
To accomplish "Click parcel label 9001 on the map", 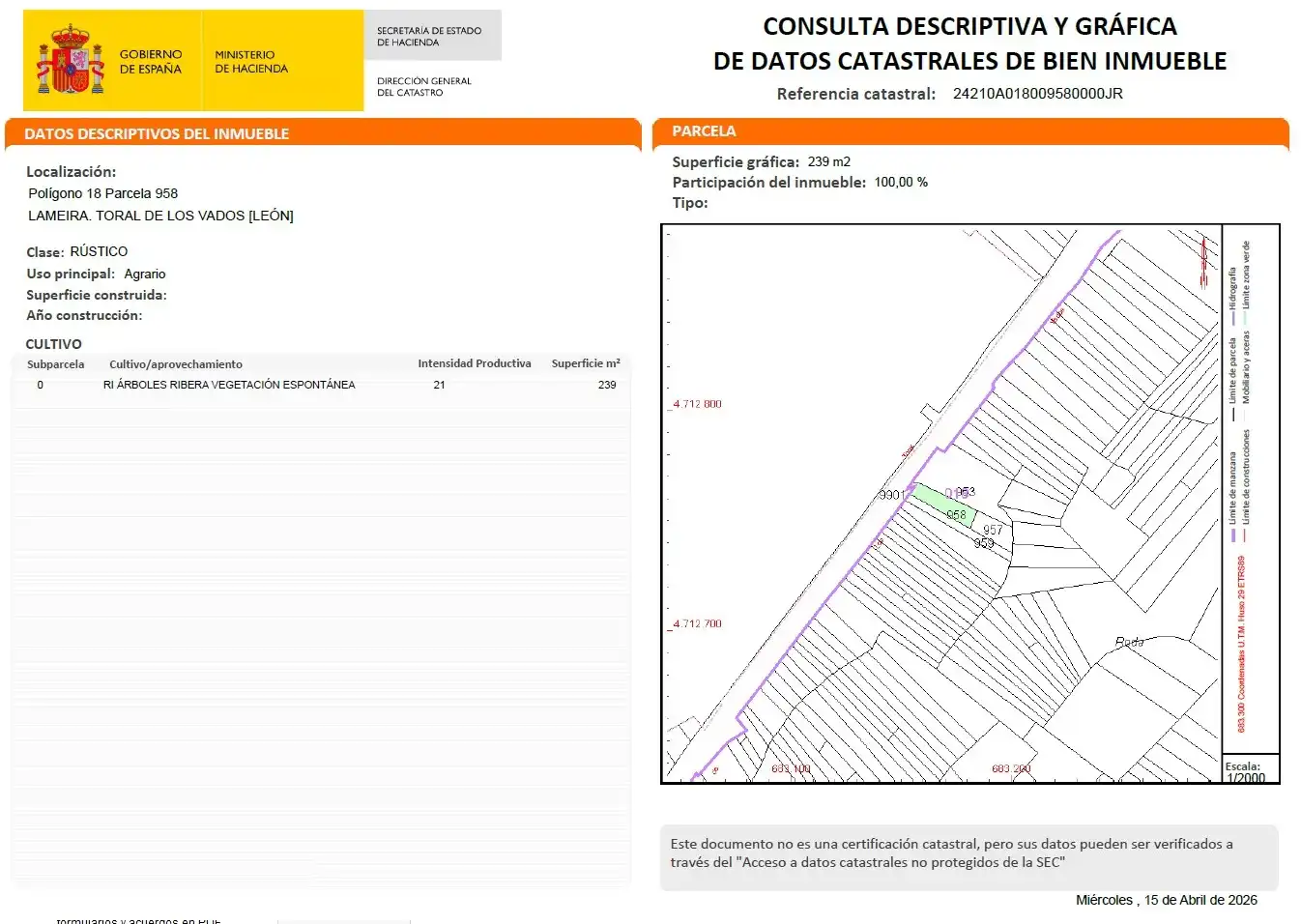I will coord(890,495).
